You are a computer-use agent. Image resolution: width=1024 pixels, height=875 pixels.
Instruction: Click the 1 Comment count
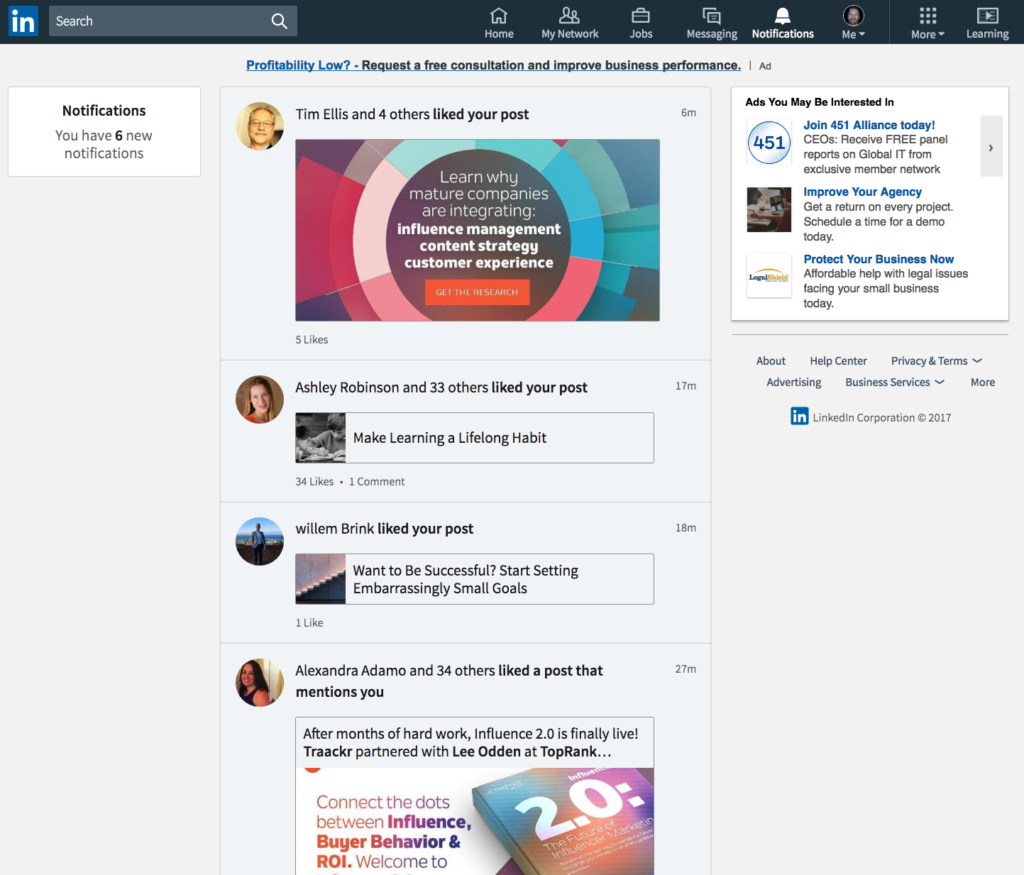click(376, 481)
